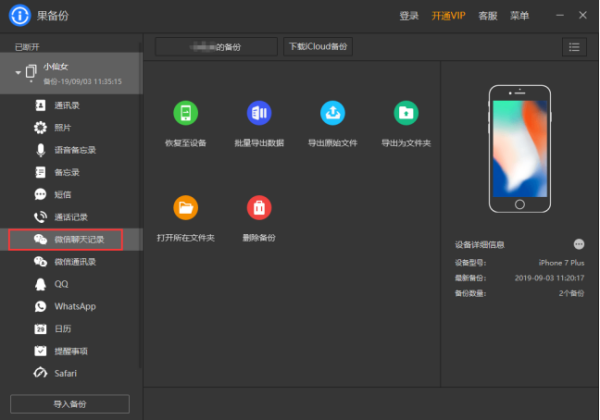Click the 果备份 app logo icon
The image size is (600, 420).
coord(20,16)
